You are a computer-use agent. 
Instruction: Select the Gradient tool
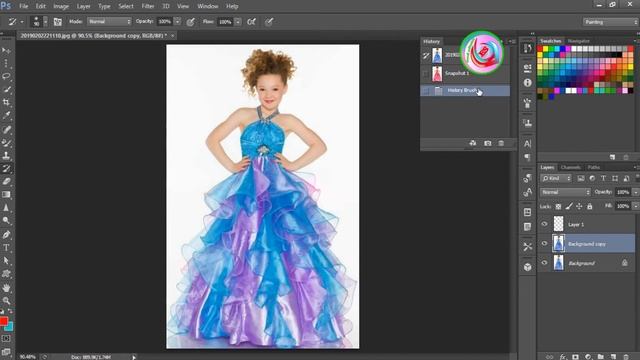(x=6, y=195)
